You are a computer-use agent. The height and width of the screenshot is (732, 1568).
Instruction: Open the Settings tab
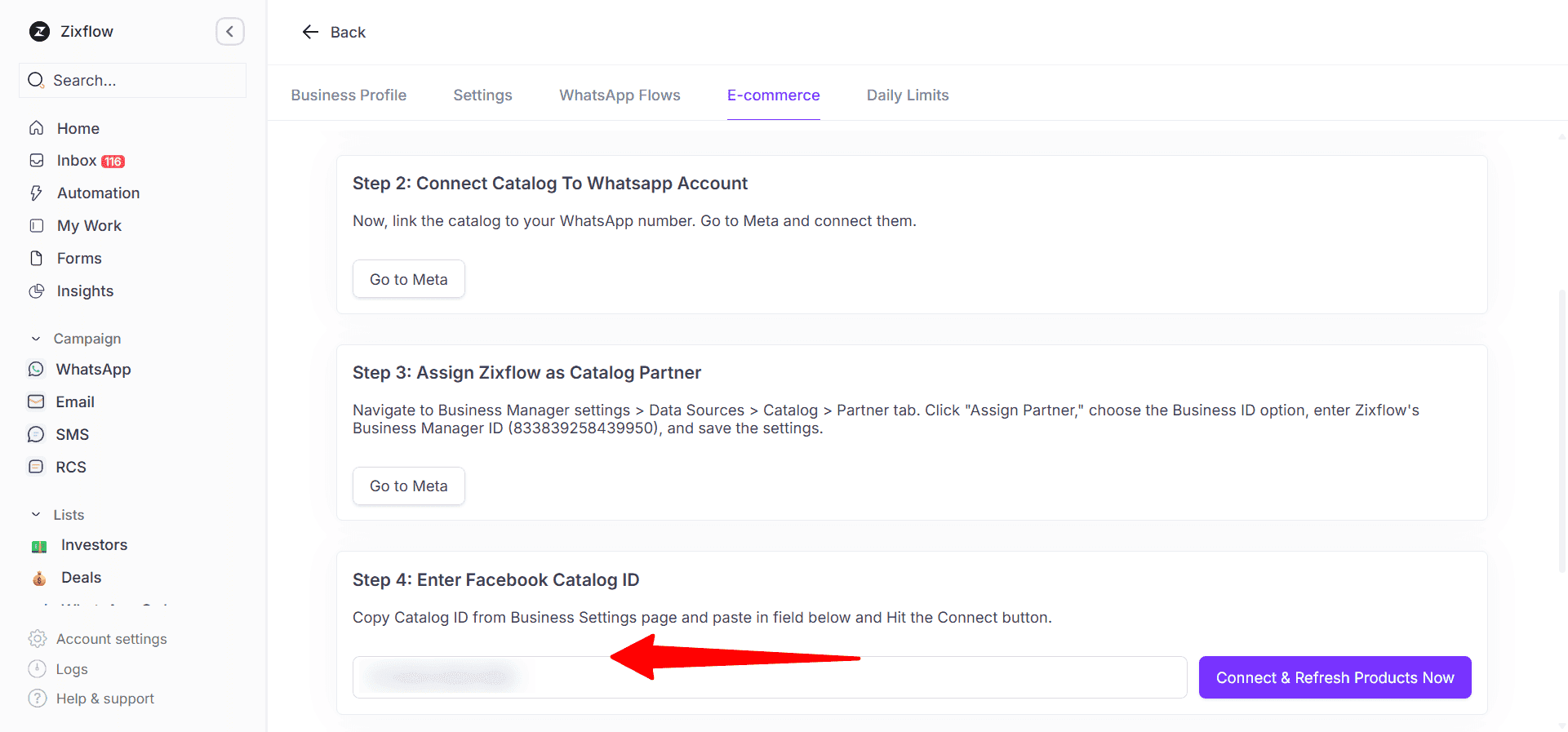(x=482, y=95)
